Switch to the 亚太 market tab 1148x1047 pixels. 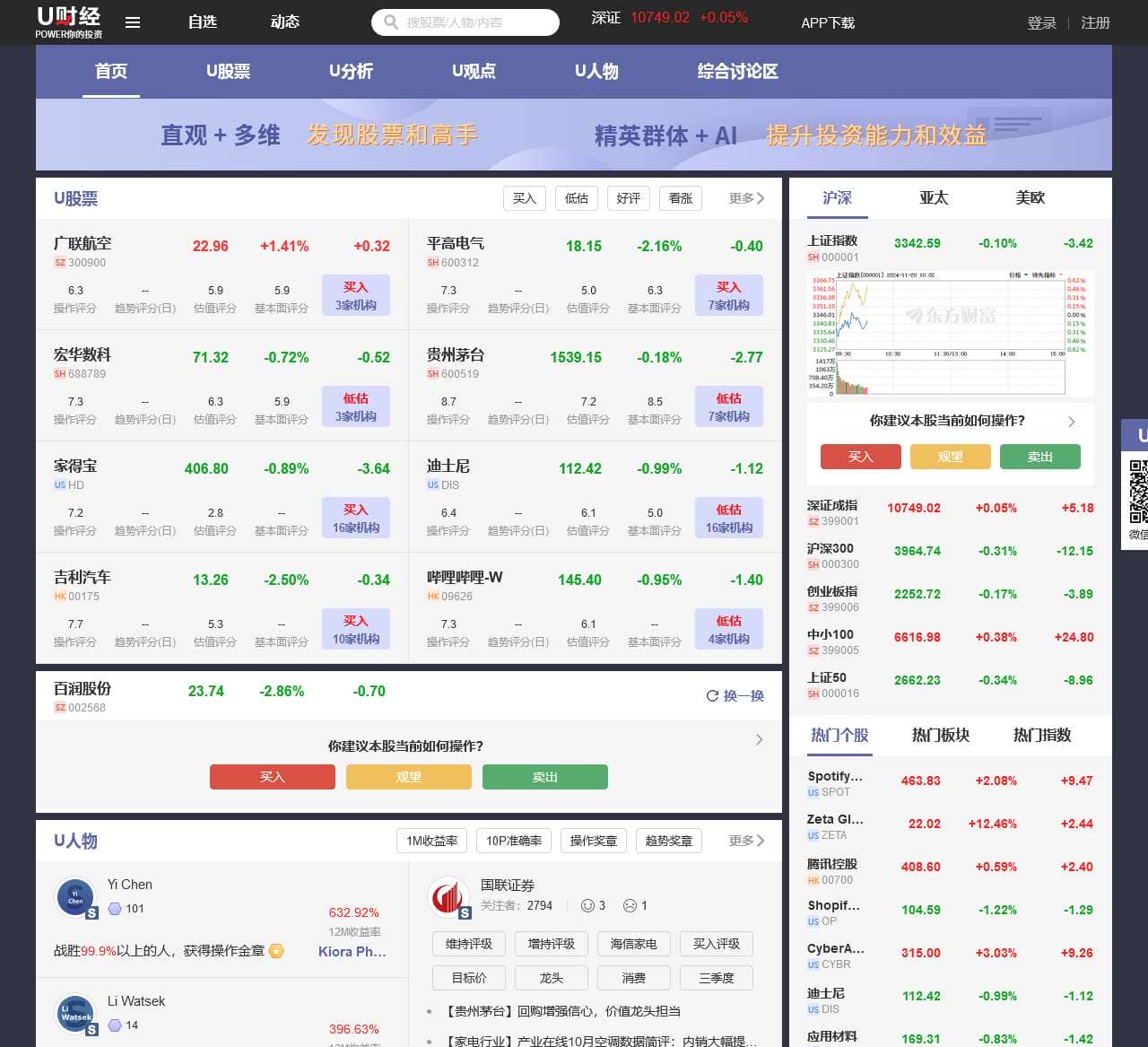coord(934,197)
